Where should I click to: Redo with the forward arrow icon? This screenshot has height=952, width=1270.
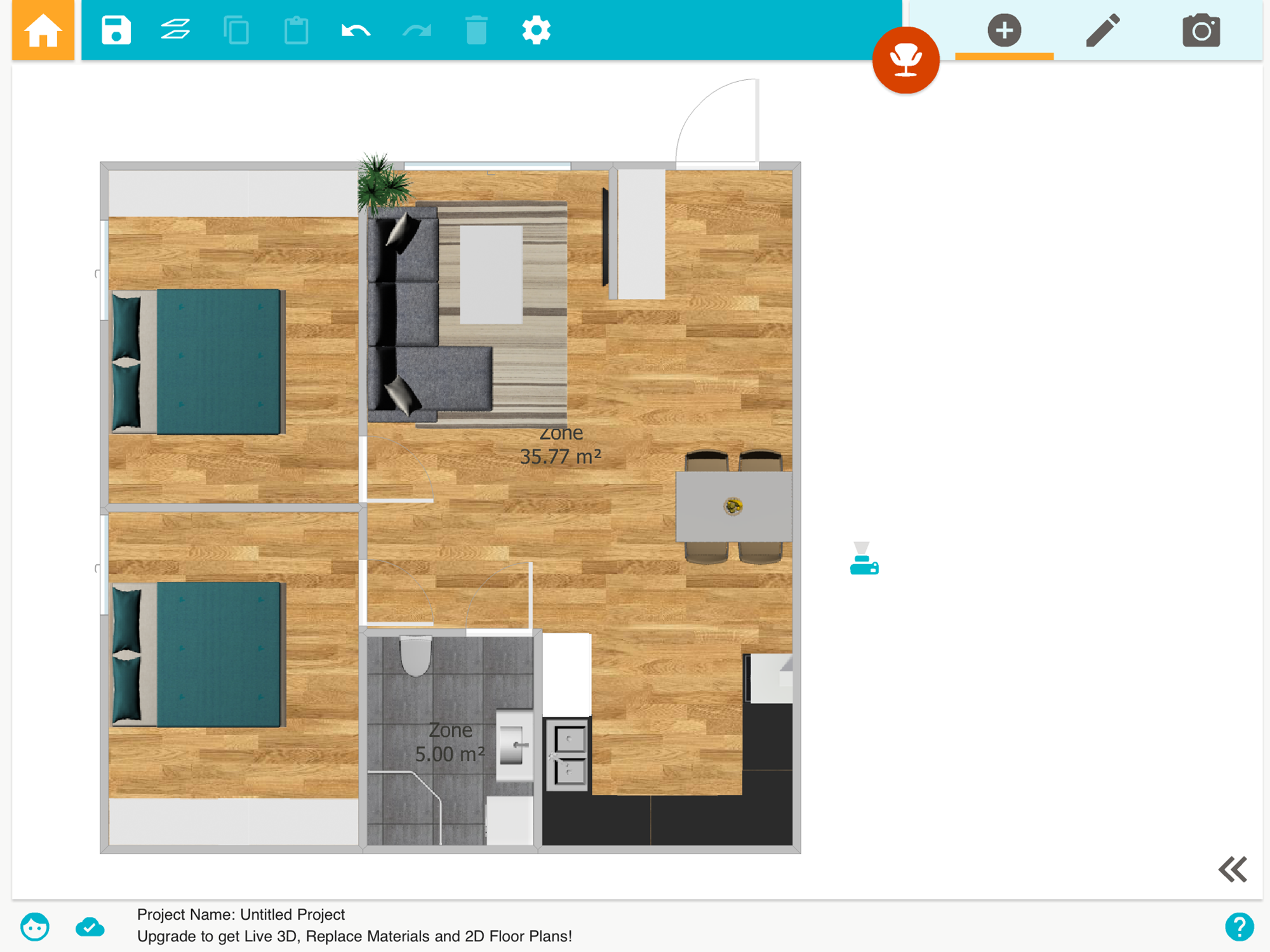pyautogui.click(x=417, y=30)
